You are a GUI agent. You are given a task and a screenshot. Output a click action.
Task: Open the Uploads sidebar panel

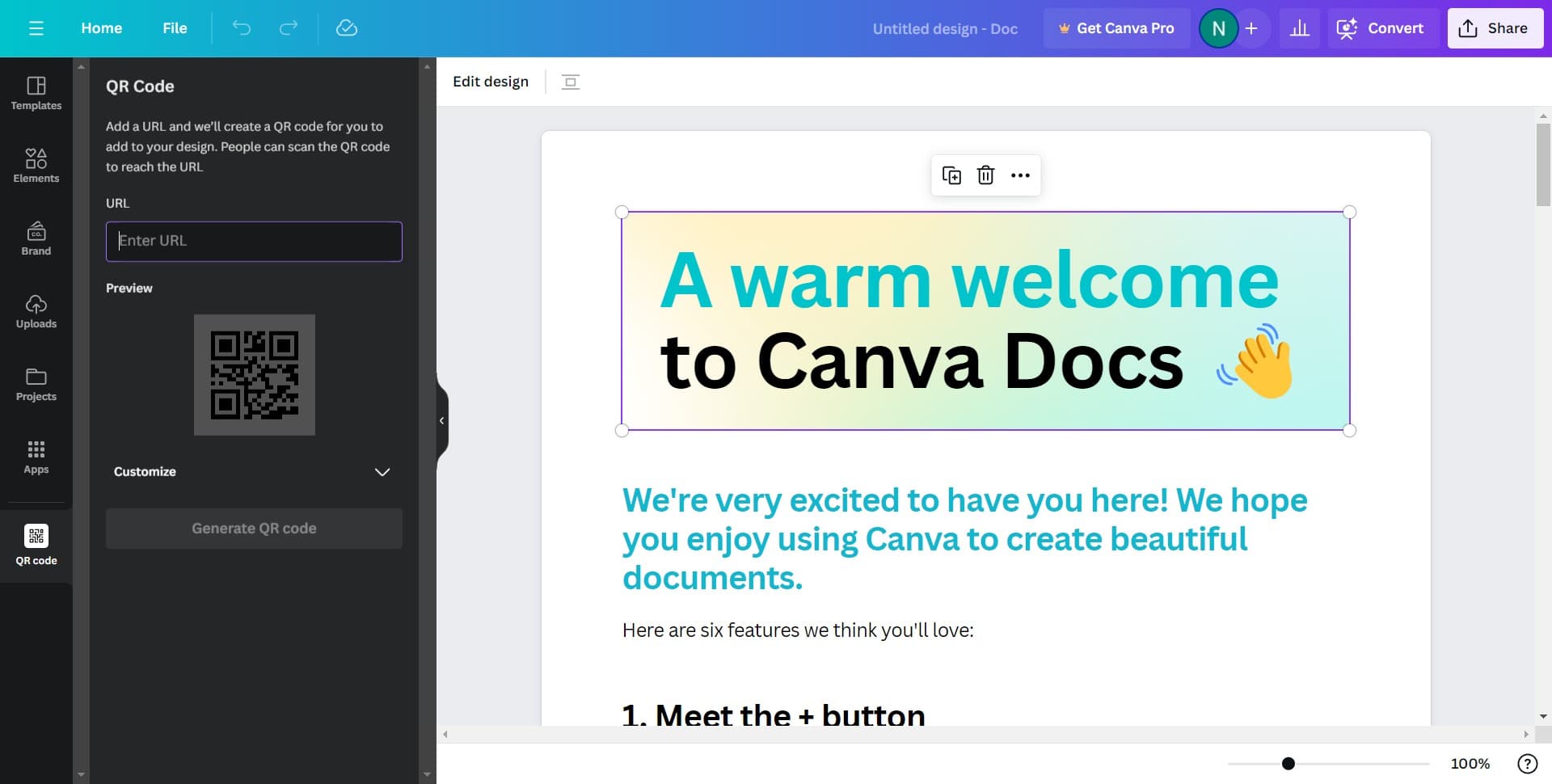(36, 310)
